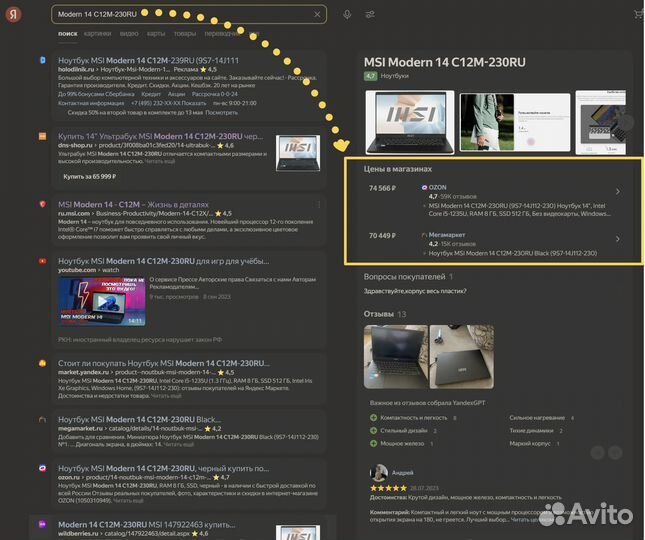Click the ru.msi.com result favicon
Image resolution: width=645 pixels, height=540 pixels.
click(x=43, y=204)
